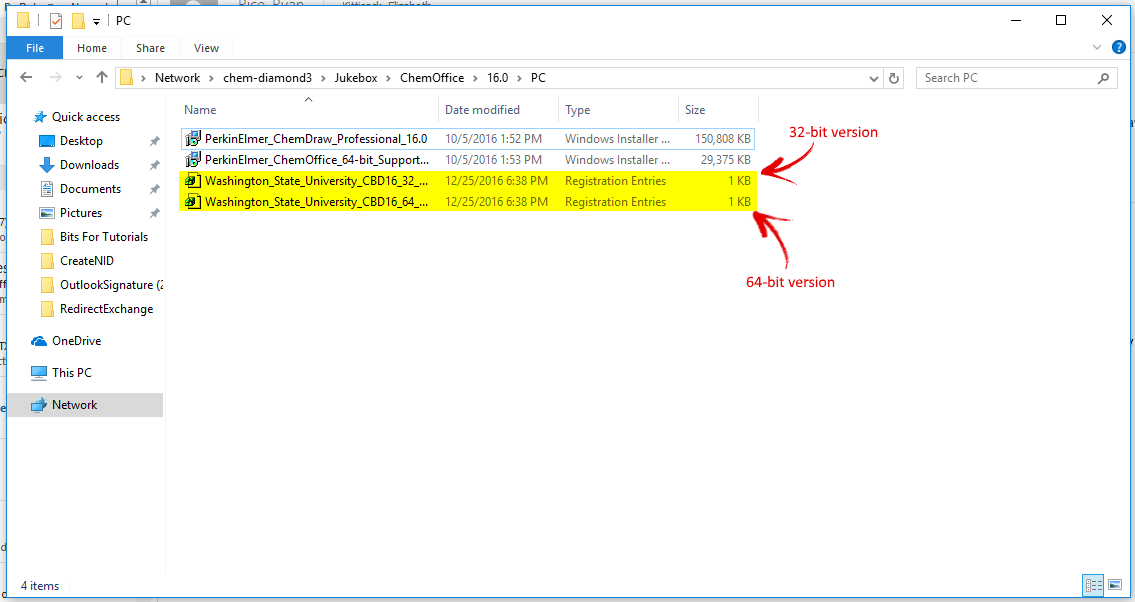This screenshot has width=1135, height=602.
Task: Open the File menu
Action: [x=35, y=48]
